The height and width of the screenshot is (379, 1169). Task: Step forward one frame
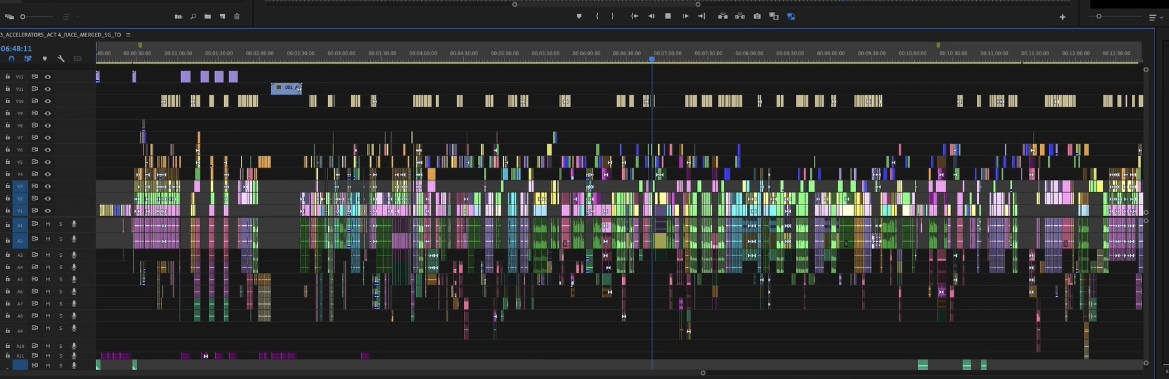tap(685, 16)
